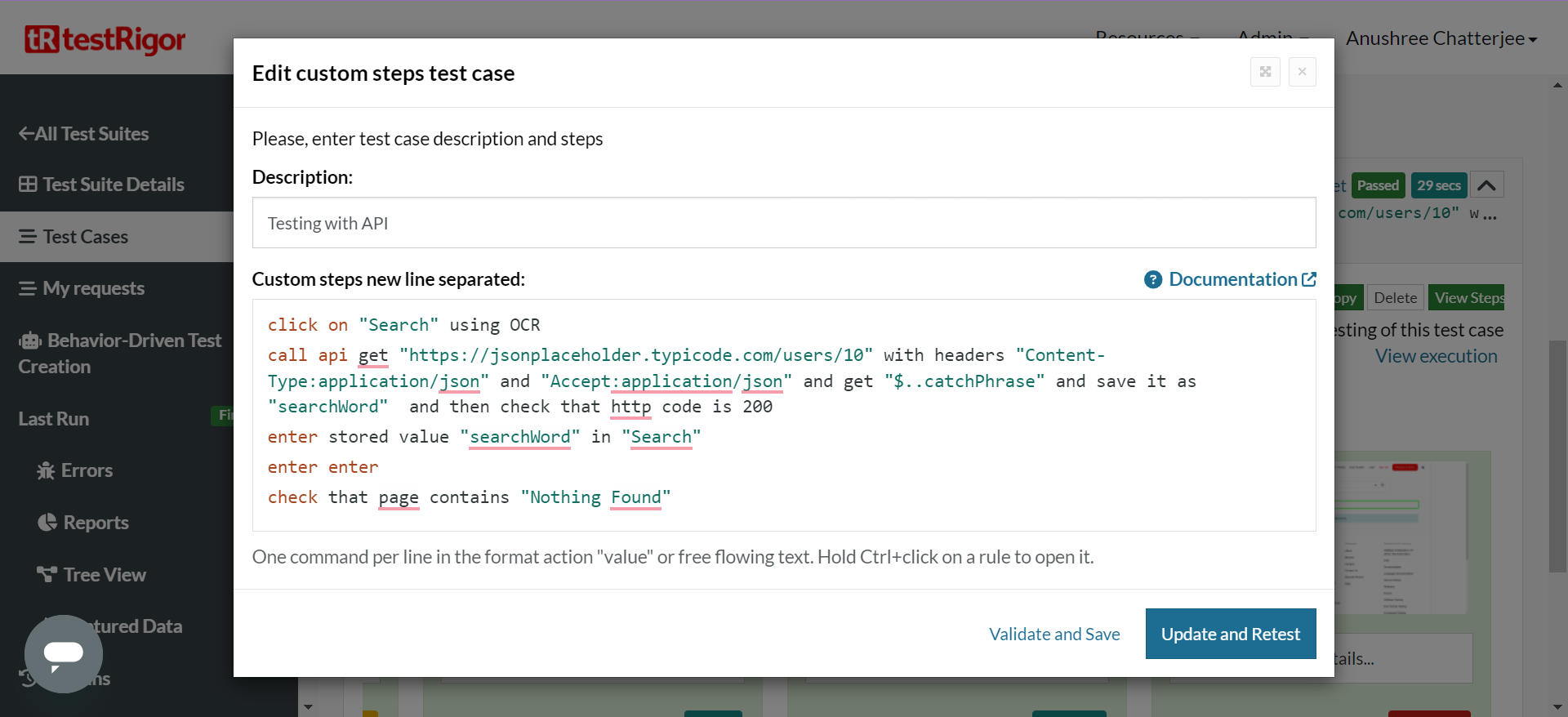
Task: Click Validate and Save link
Action: tap(1054, 634)
